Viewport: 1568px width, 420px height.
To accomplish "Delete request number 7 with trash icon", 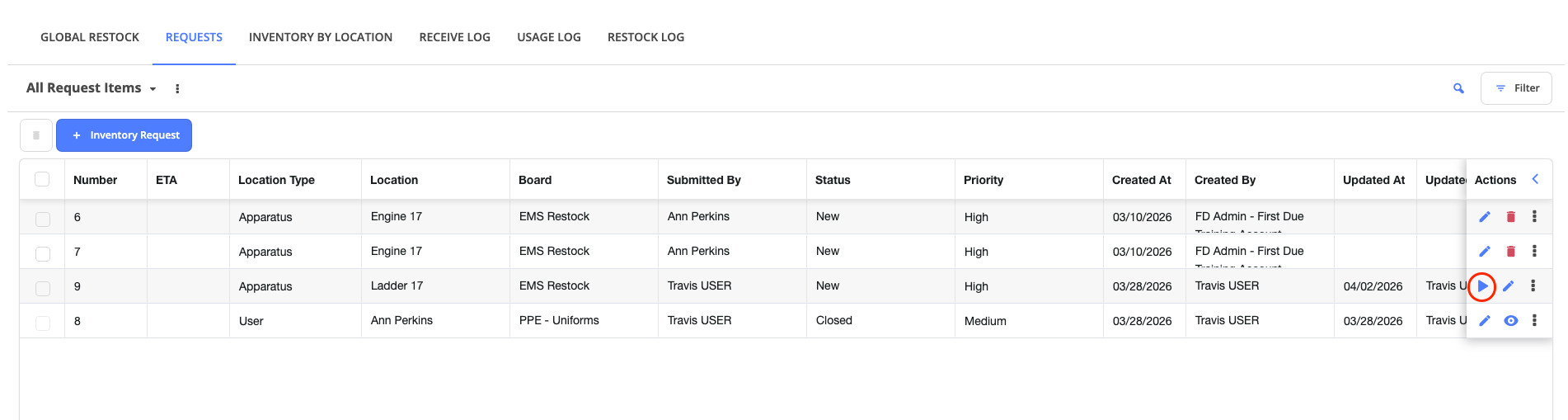I will 1511,251.
